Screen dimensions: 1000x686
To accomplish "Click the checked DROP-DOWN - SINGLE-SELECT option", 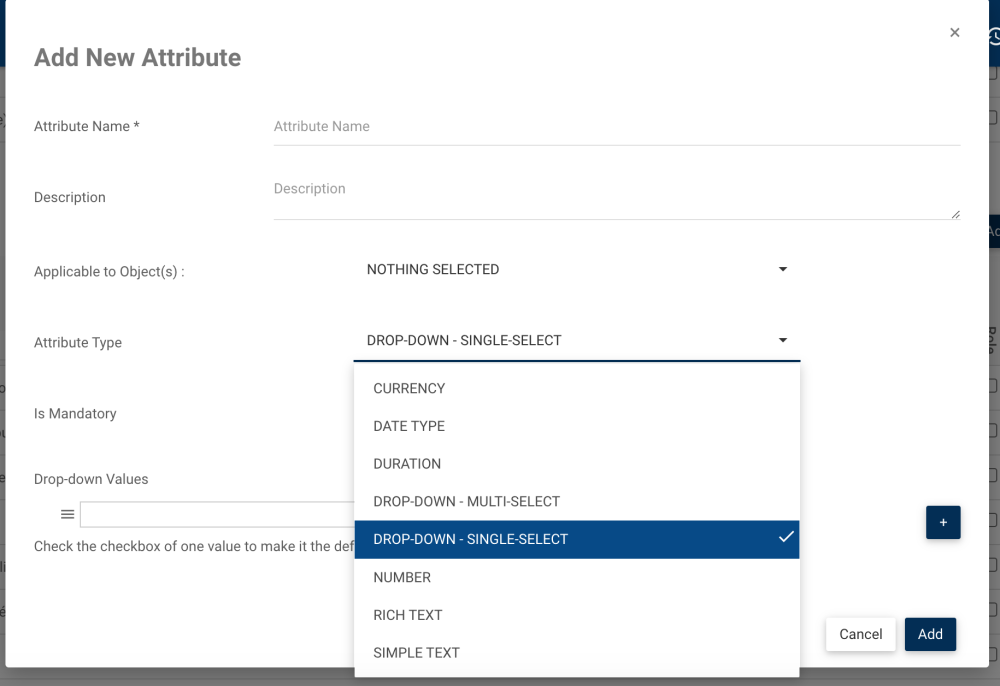I will pyautogui.click(x=470, y=539).
